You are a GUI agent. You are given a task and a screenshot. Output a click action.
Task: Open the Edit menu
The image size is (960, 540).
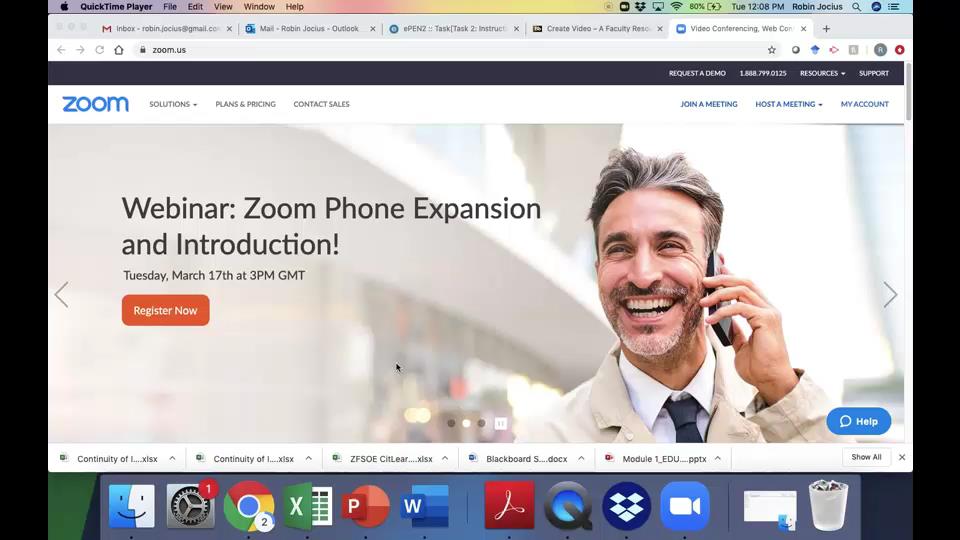point(195,7)
